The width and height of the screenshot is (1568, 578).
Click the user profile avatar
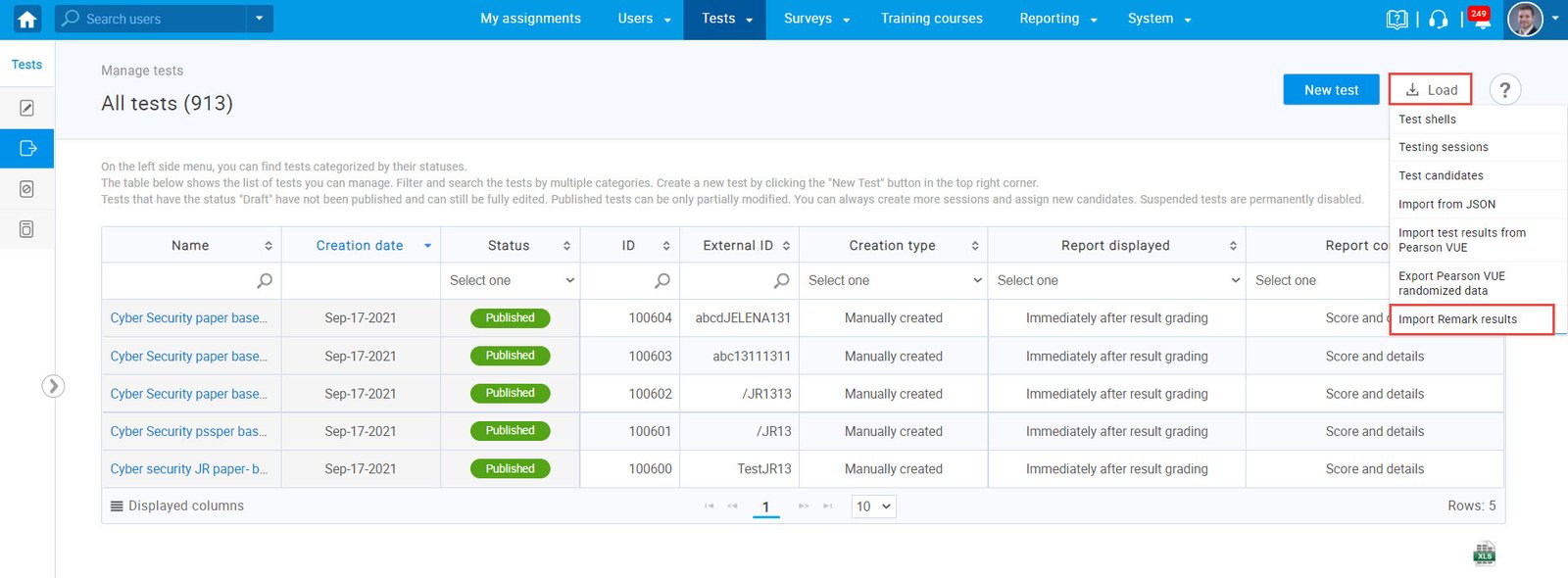click(x=1524, y=19)
